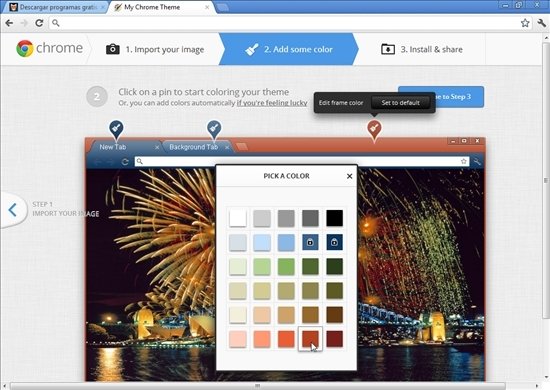Viewport: 550px width, 390px height.
Task: Pick the medium blue swatch
Action: pyautogui.click(x=286, y=242)
